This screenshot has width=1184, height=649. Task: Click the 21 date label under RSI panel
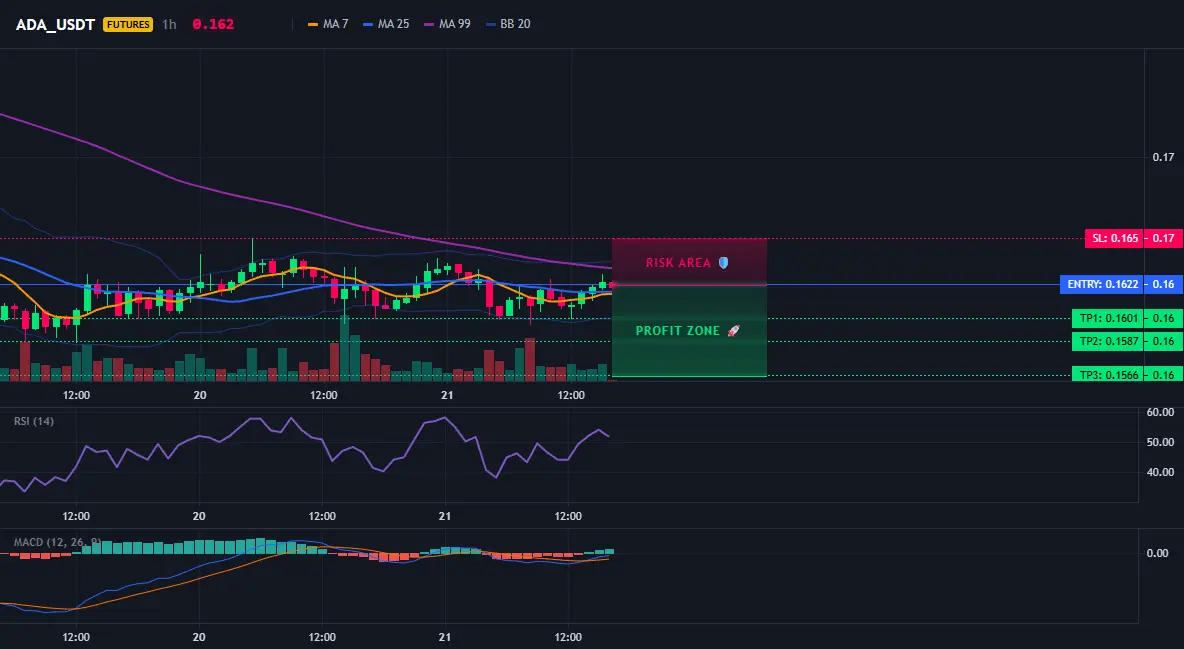point(445,516)
